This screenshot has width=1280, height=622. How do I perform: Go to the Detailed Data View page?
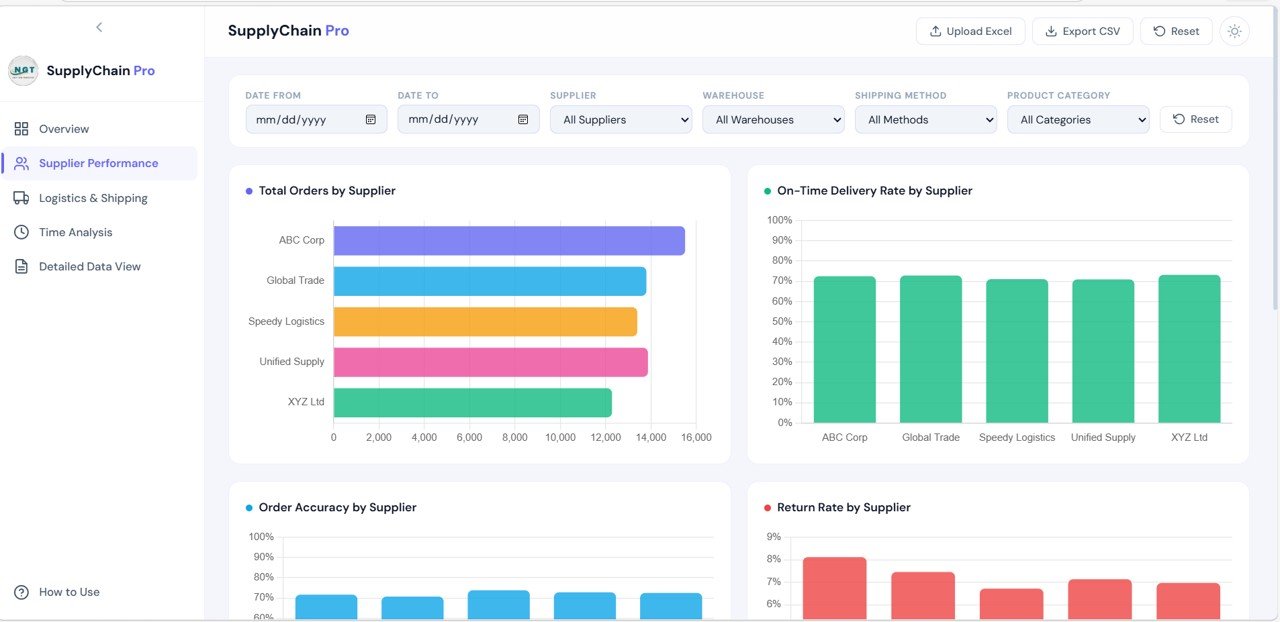[x=89, y=267]
